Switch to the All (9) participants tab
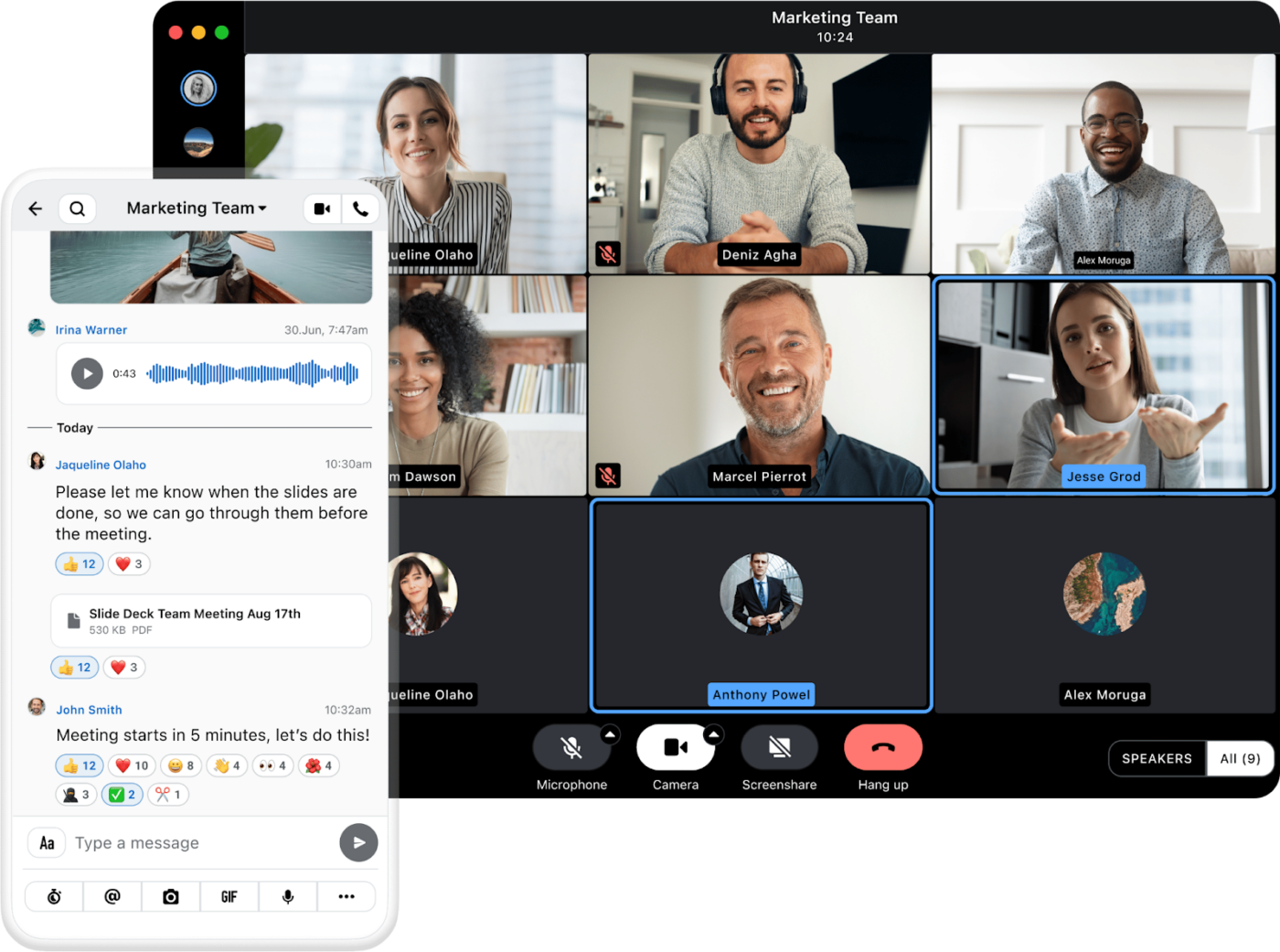 tap(1240, 758)
